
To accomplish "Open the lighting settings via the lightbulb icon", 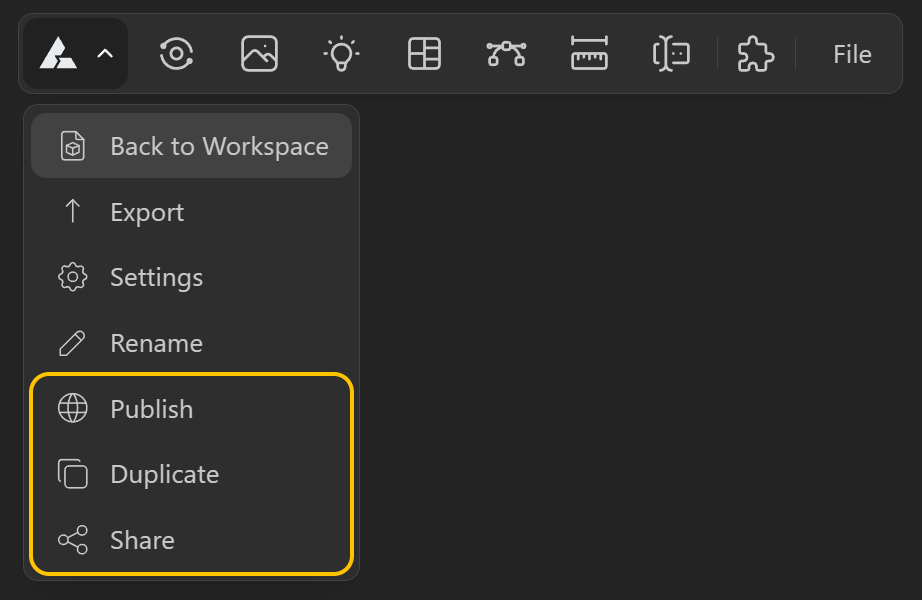I will tap(341, 54).
